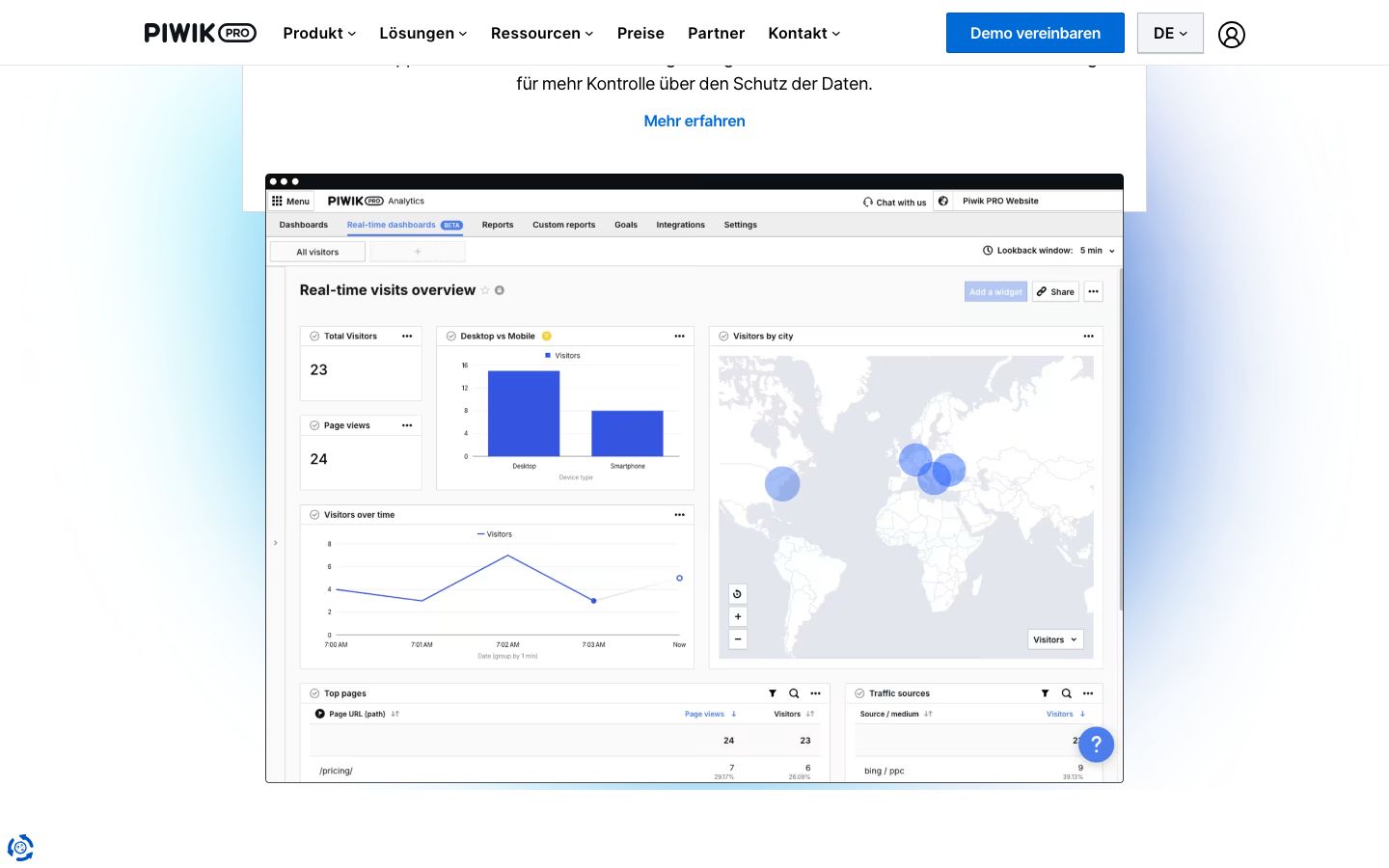1389x868 pixels.
Task: Open dashboard more options next to Share
Action: pyautogui.click(x=1093, y=291)
